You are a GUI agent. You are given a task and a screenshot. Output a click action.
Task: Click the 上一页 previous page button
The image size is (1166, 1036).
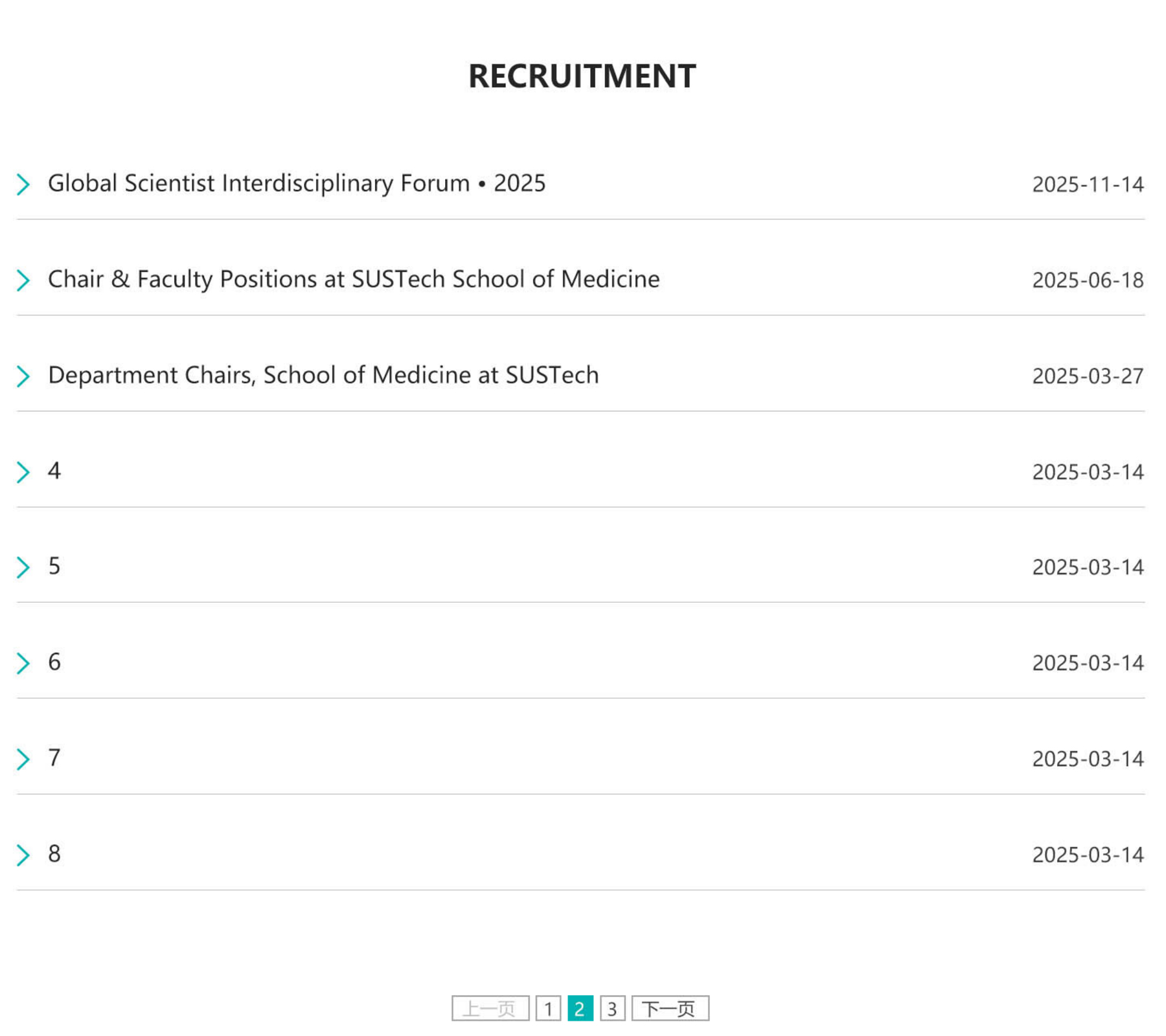point(490,1008)
